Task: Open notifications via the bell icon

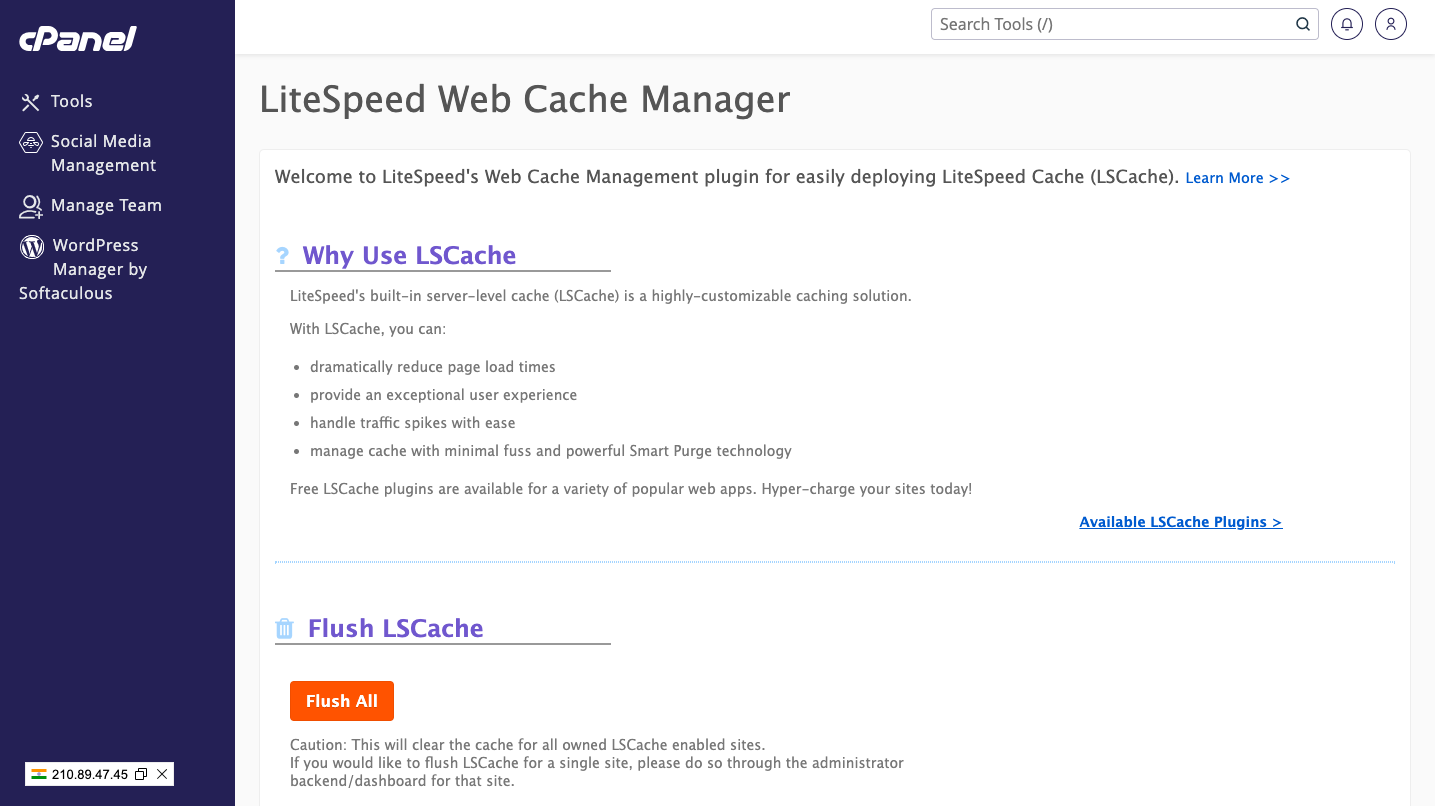Action: tap(1347, 24)
